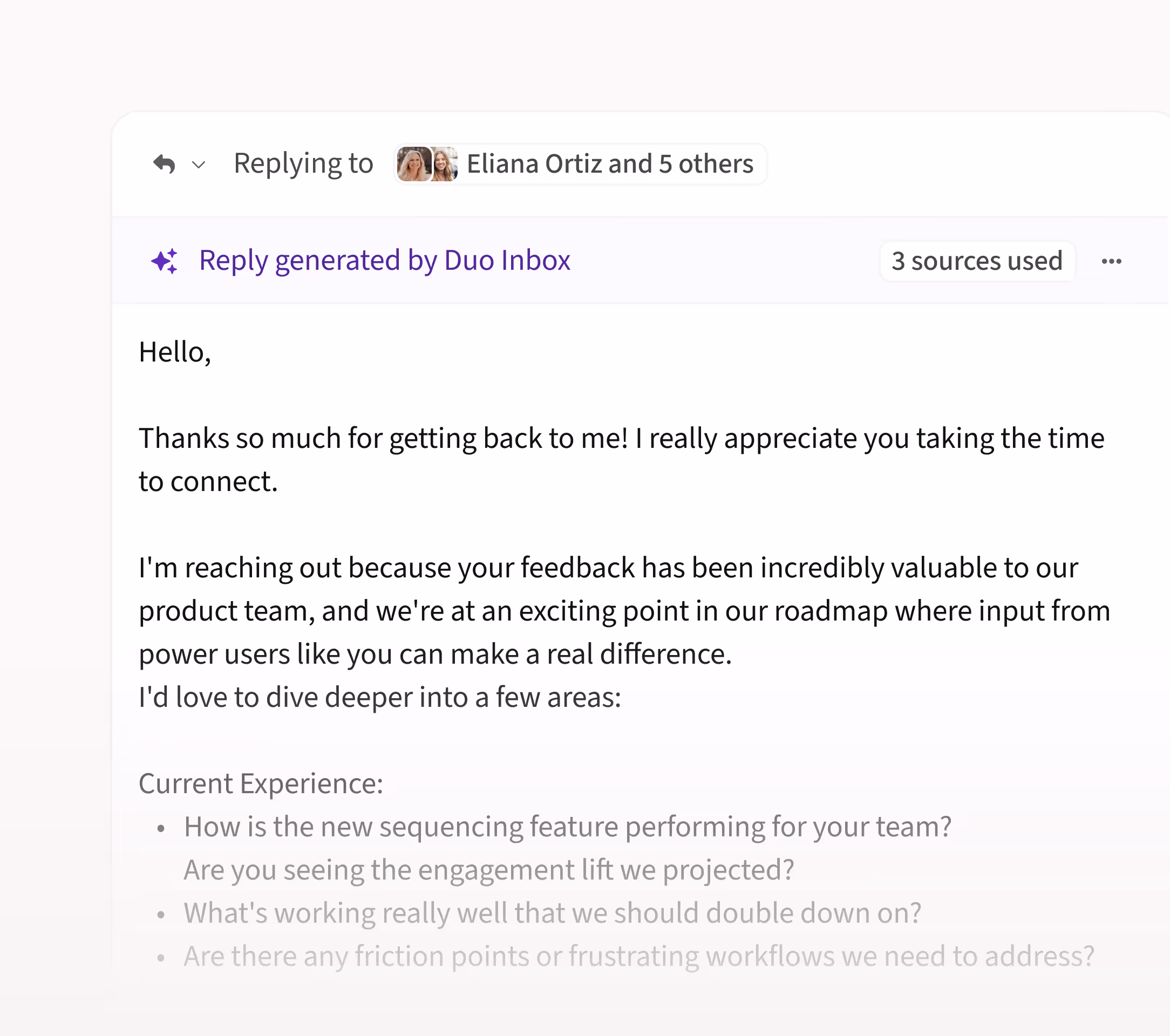This screenshot has height=1036, width=1170.
Task: Click the three-dot menu on the AI banner
Action: tap(1113, 261)
